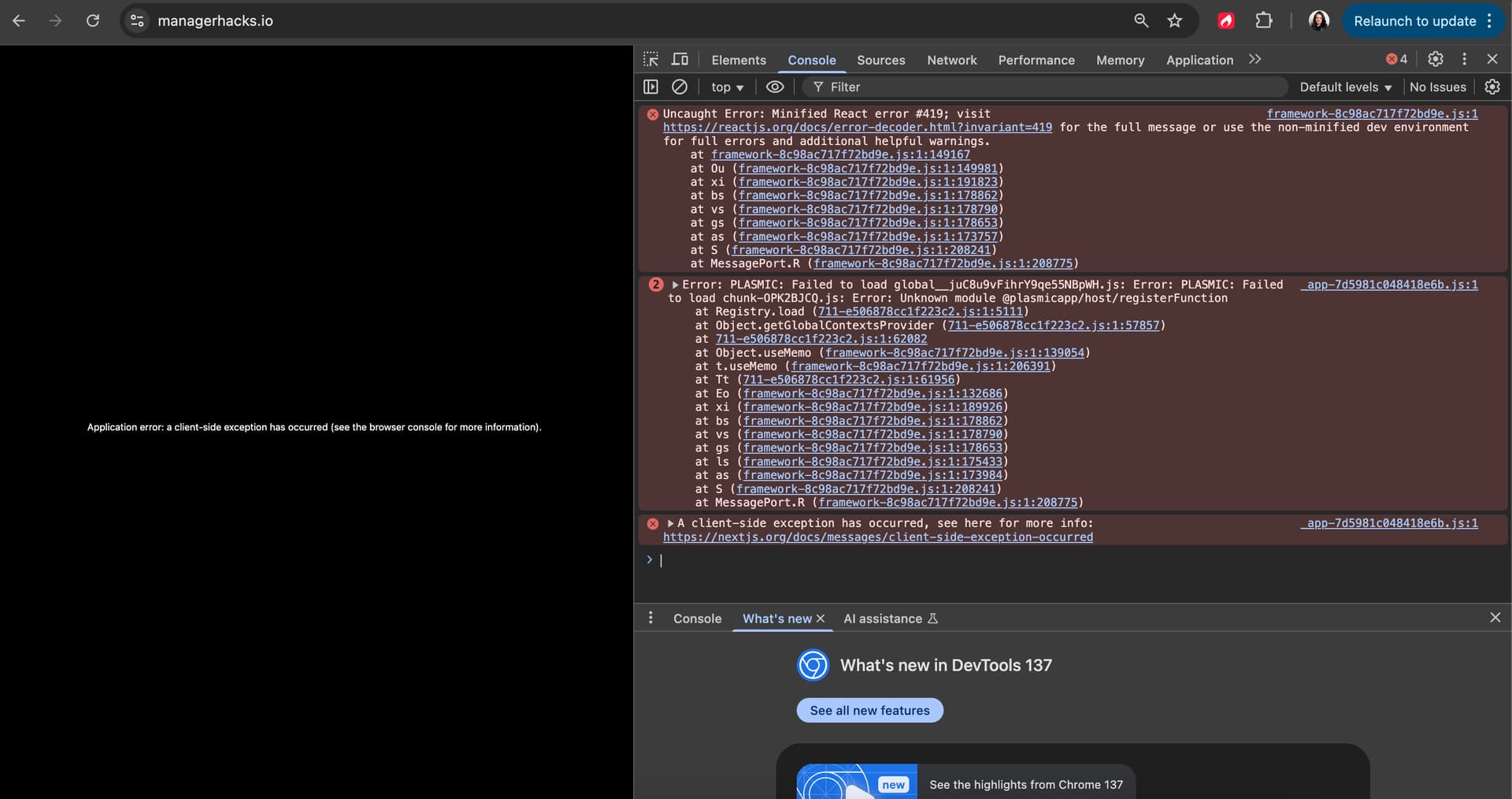Open console settings gear beside No Issues
This screenshot has height=799, width=1512.
1492,87
